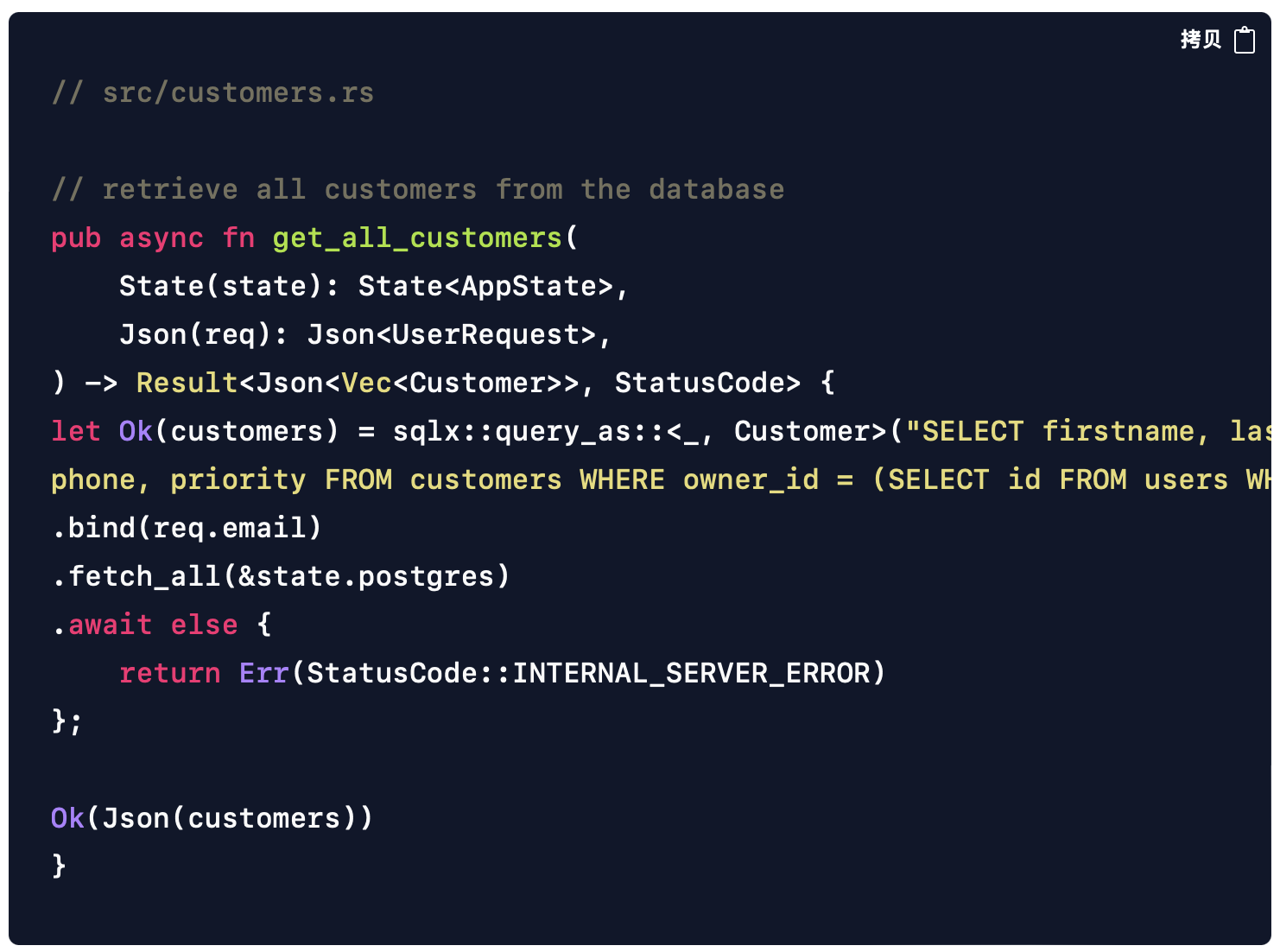Click the .fetch_all(&state.postgres) line

[281, 576]
